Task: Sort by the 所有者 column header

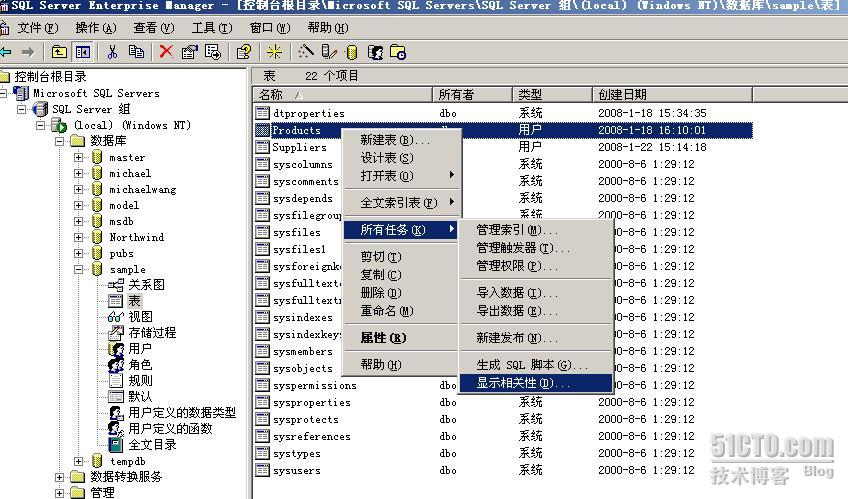Action: point(472,95)
